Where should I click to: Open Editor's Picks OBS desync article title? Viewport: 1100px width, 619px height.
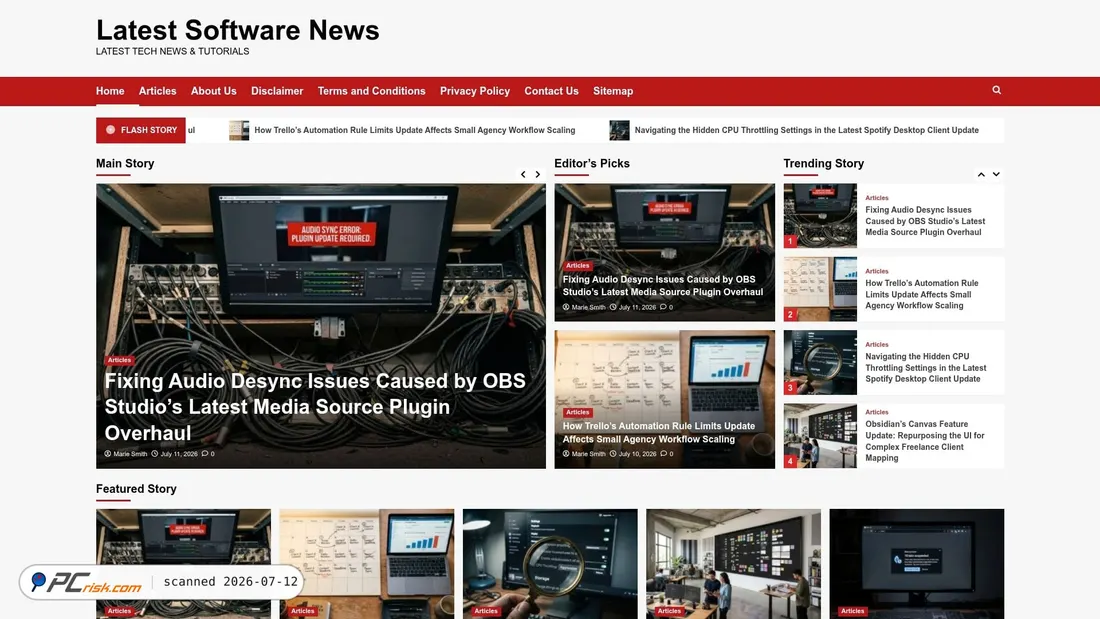(663, 286)
